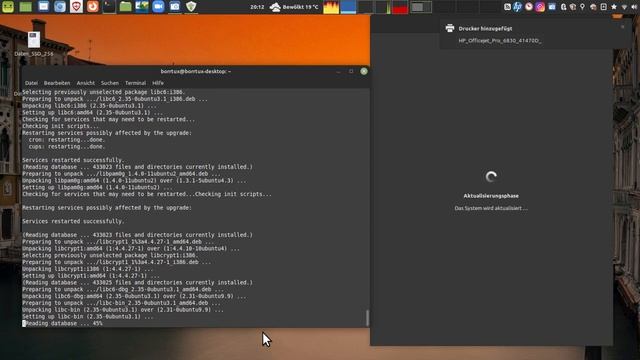Click the printer icon in the notification
640x360 pixels.
[450, 28]
